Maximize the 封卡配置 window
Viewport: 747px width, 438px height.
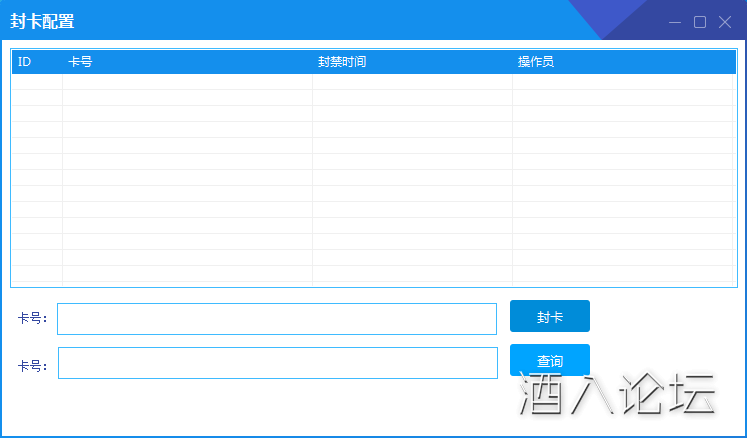[700, 22]
